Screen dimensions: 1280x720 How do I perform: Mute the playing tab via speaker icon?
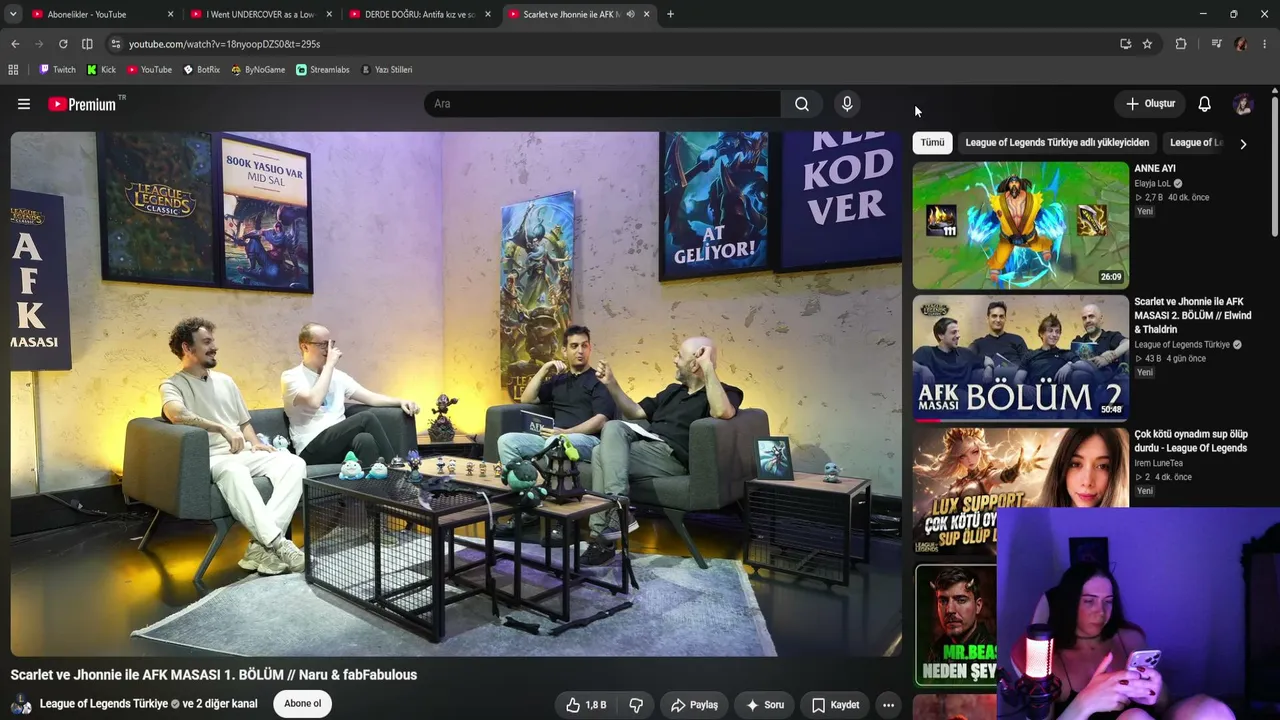tap(630, 14)
